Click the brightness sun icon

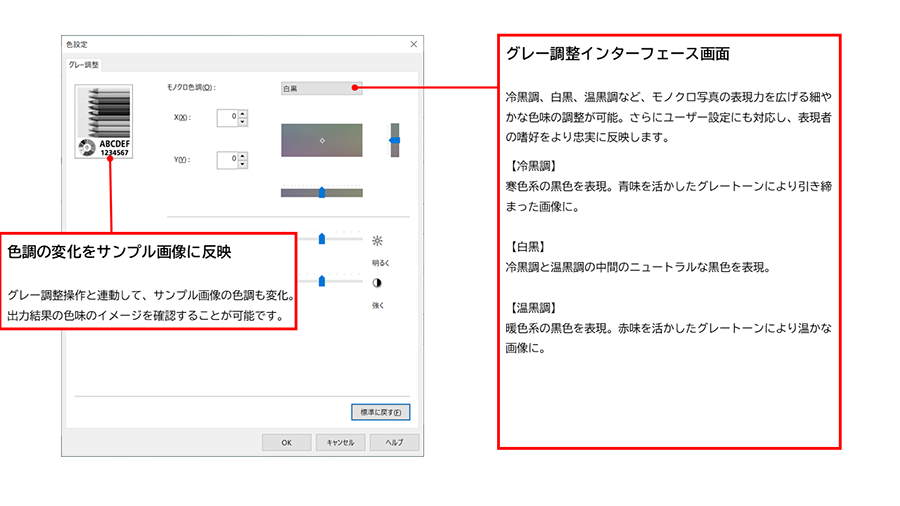tap(377, 241)
